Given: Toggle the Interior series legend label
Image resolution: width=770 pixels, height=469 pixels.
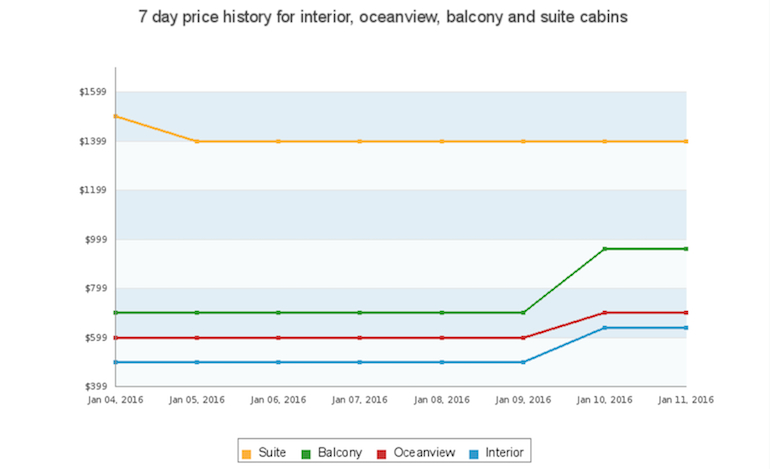Looking at the screenshot, I should (x=504, y=454).
